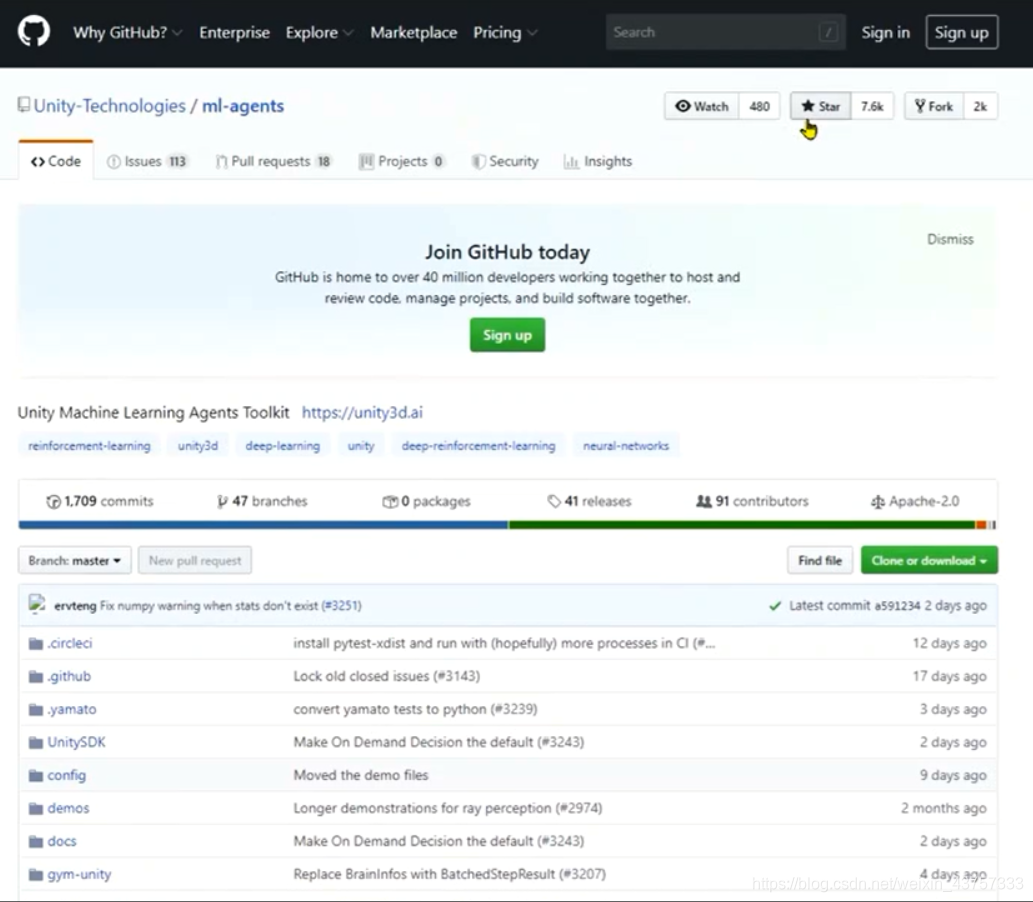This screenshot has height=902, width=1033.
Task: Open the ervteng author link
Action: coord(75,606)
